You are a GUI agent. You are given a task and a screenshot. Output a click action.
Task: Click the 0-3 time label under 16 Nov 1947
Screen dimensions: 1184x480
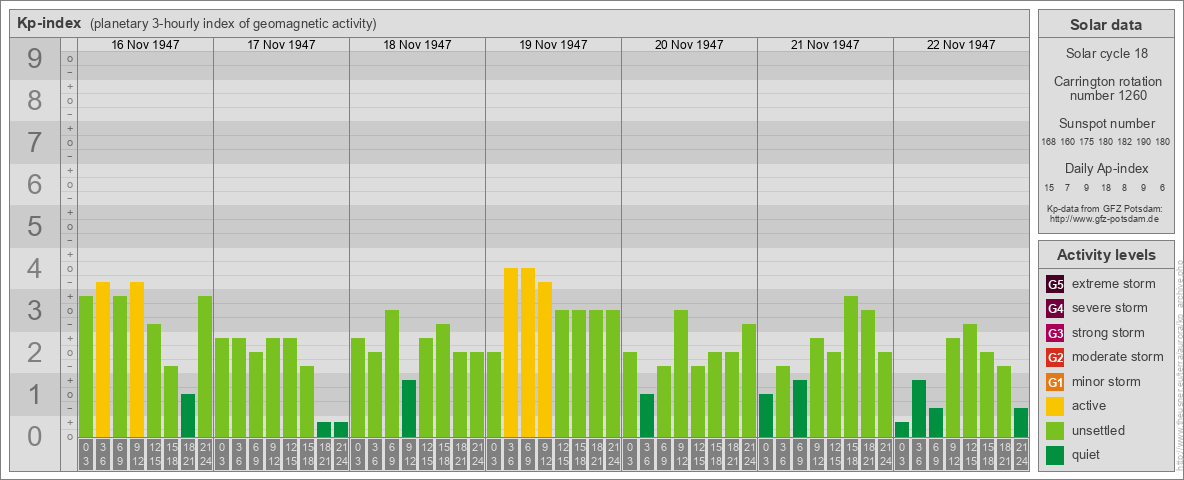[x=86, y=454]
